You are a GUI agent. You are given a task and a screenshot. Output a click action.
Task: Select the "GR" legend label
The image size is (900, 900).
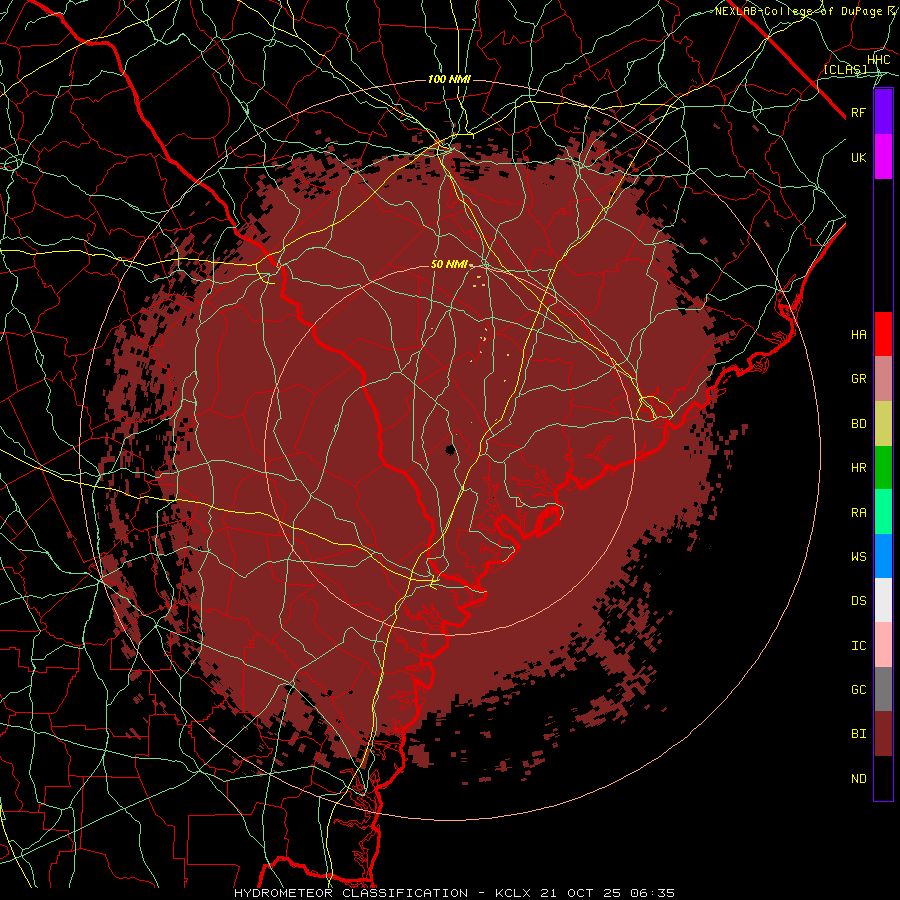coord(859,379)
